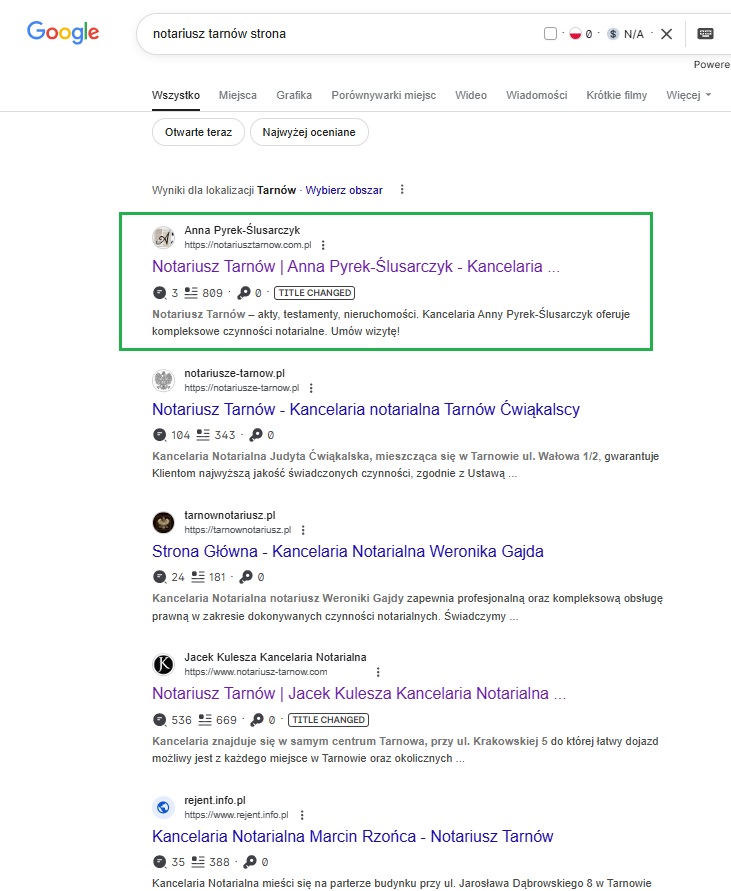This screenshot has height=891, width=731.
Task: Tick the checkbox in the search bar
Action: pos(550,34)
